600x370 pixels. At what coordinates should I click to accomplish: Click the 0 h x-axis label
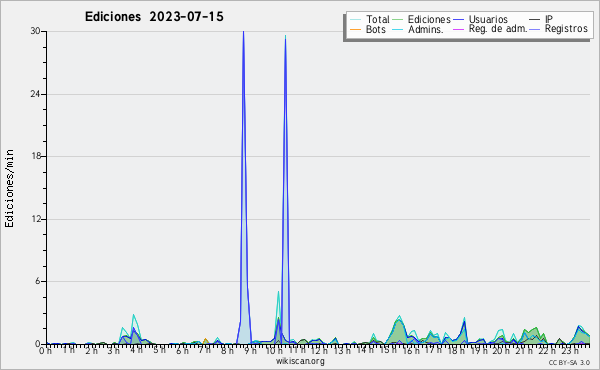[x=46, y=351]
